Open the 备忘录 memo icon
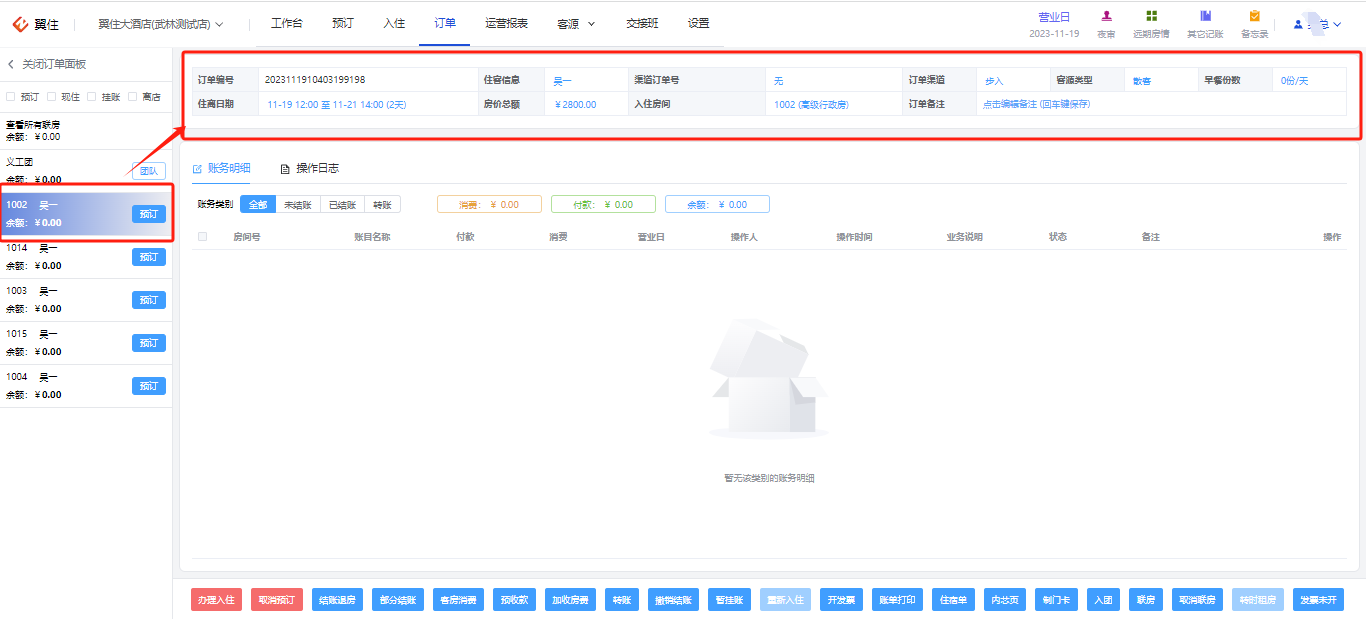Image resolution: width=1366 pixels, height=619 pixels. 1254,16
